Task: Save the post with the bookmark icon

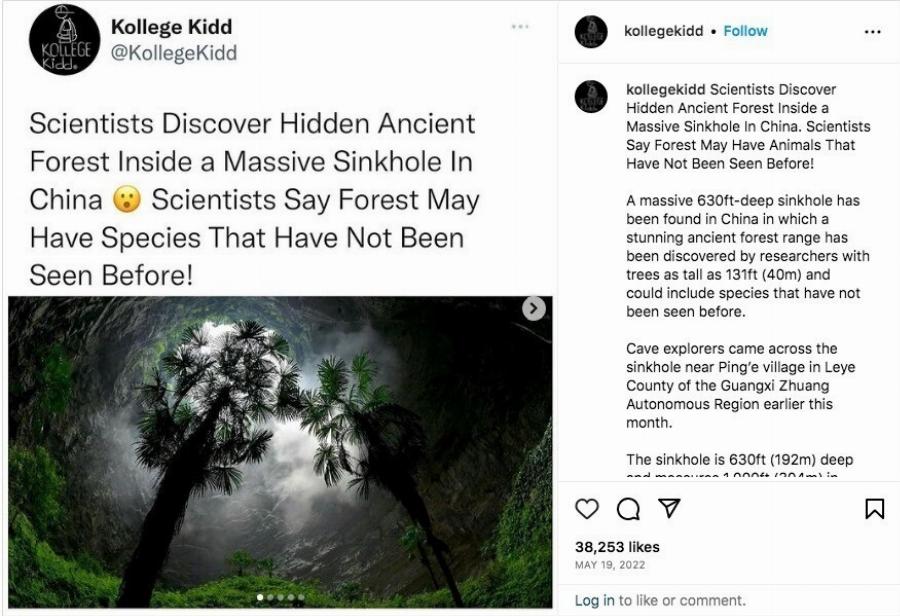Action: pyautogui.click(x=874, y=510)
